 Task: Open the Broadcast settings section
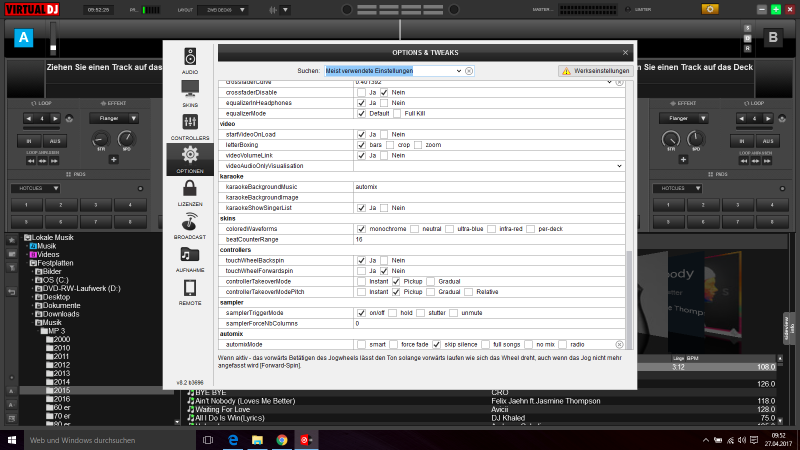[x=190, y=226]
